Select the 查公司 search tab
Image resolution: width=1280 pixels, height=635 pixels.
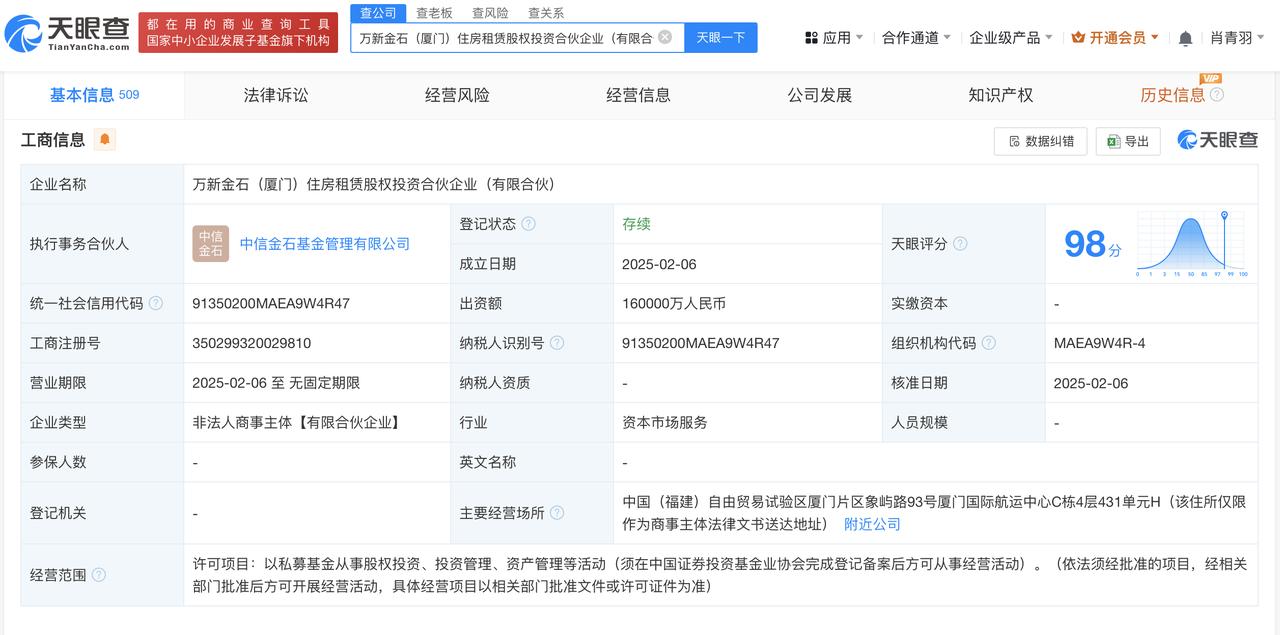pyautogui.click(x=379, y=13)
